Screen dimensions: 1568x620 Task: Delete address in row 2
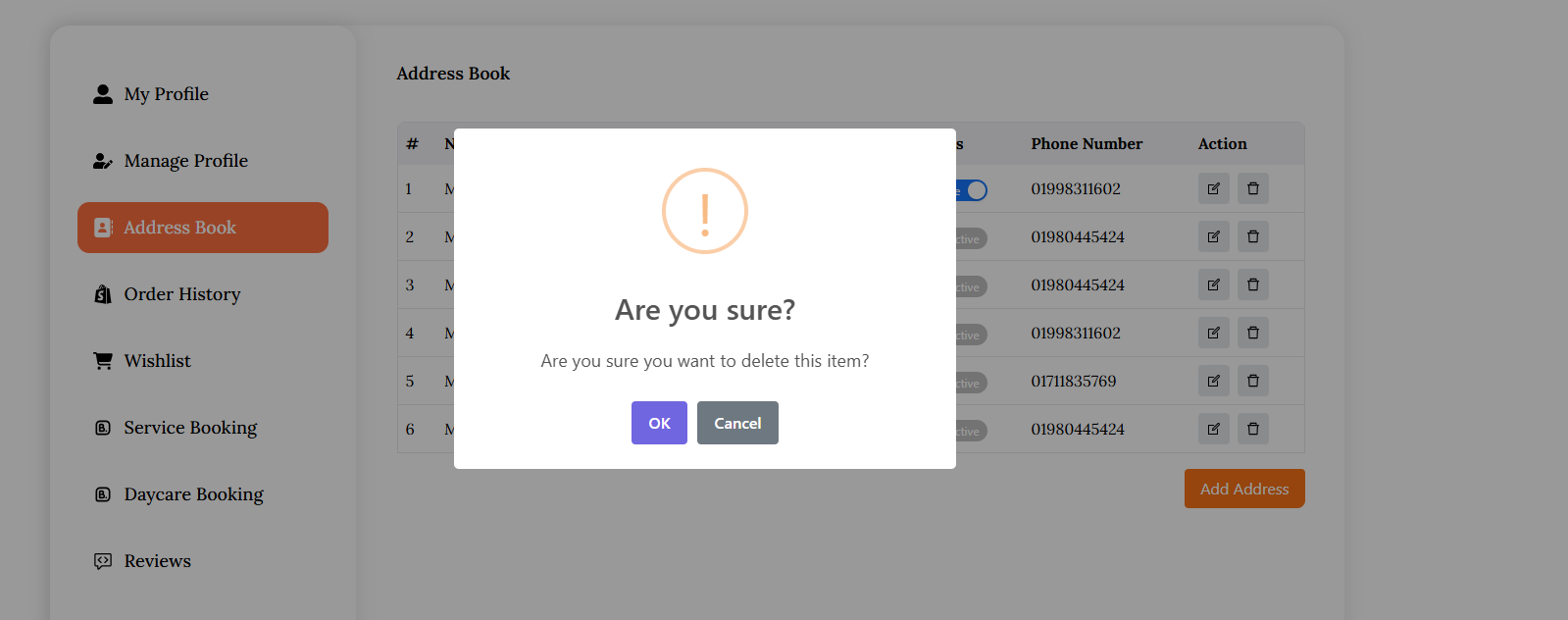tap(1252, 236)
